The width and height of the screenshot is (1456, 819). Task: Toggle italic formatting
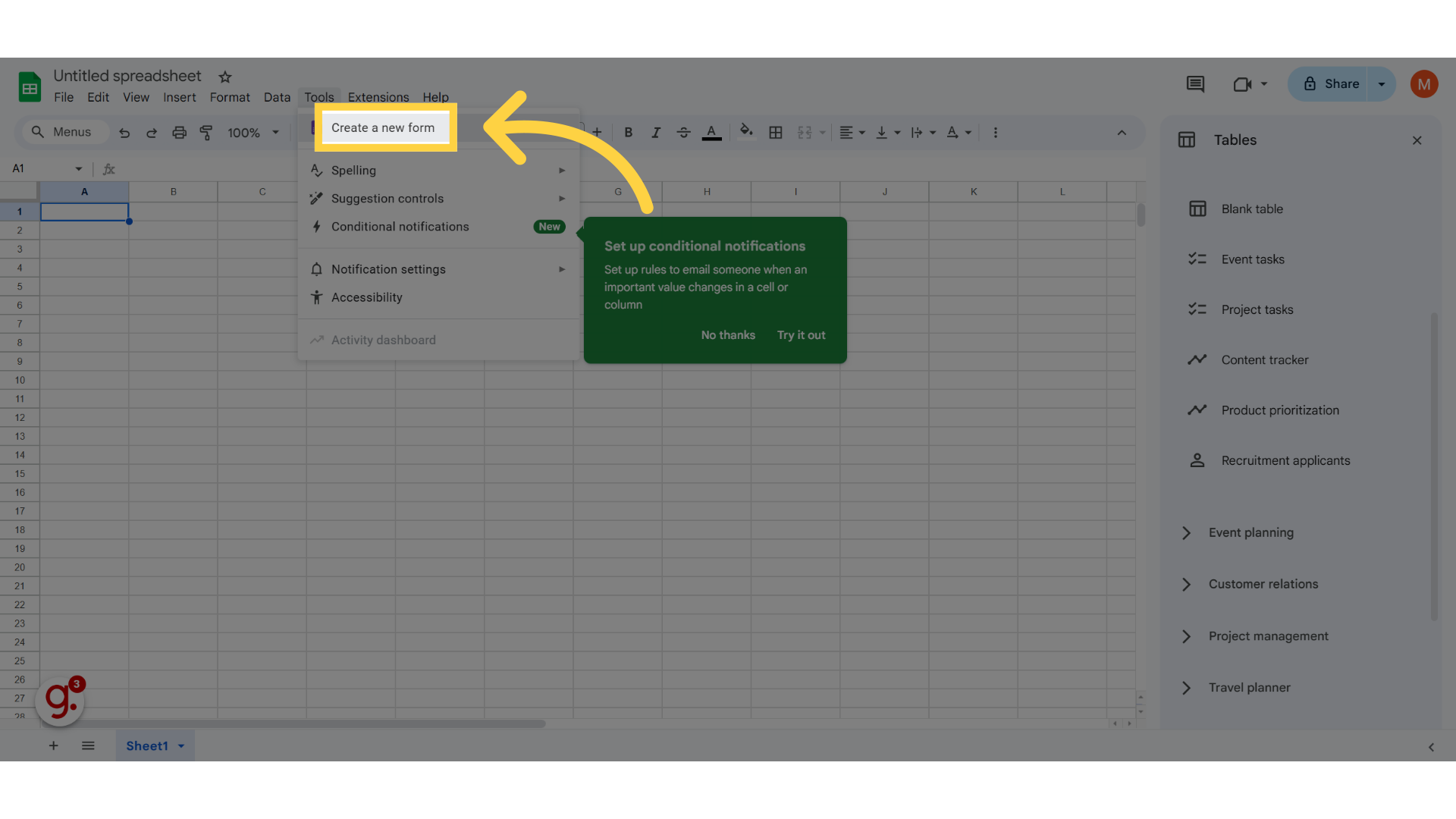point(656,133)
